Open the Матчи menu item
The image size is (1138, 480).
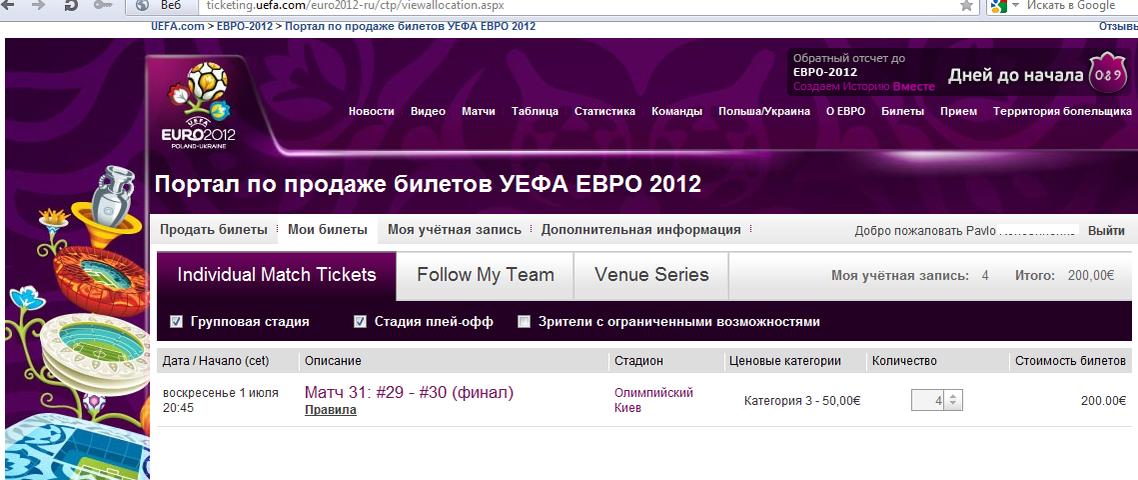478,111
